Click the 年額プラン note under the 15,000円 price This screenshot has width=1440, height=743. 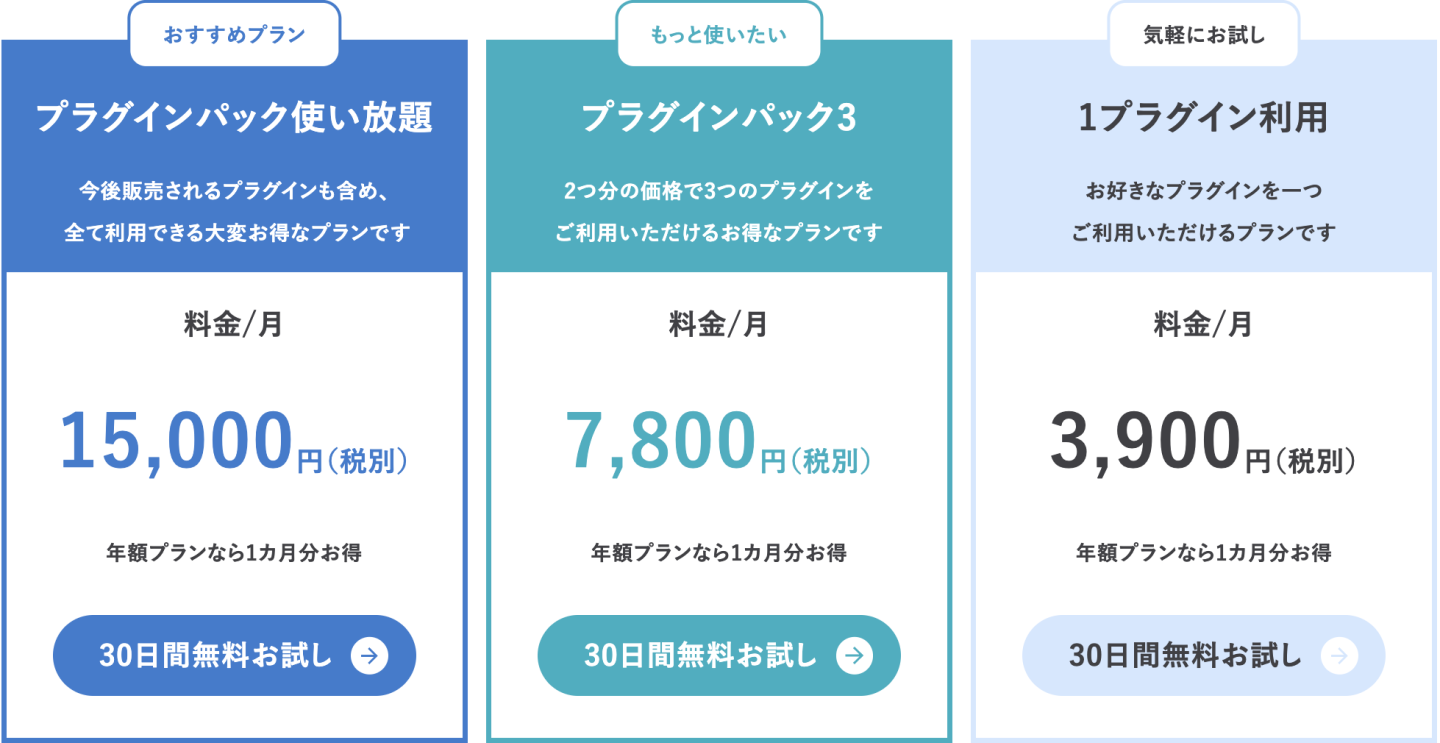click(x=234, y=552)
